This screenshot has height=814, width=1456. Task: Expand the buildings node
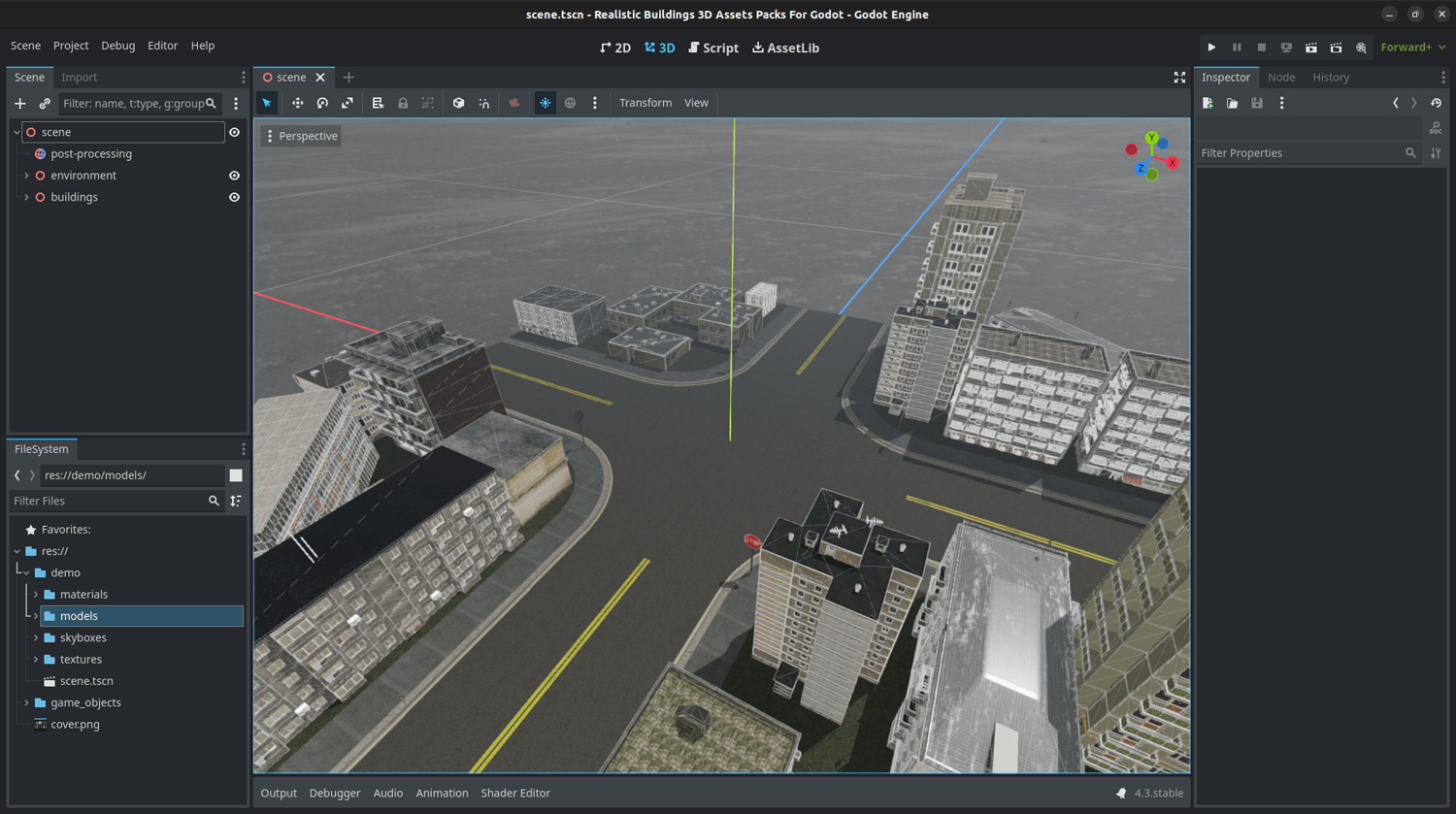coord(26,197)
